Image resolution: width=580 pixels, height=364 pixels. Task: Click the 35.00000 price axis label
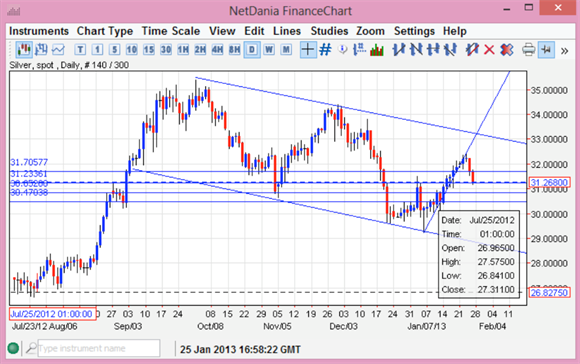pos(549,90)
